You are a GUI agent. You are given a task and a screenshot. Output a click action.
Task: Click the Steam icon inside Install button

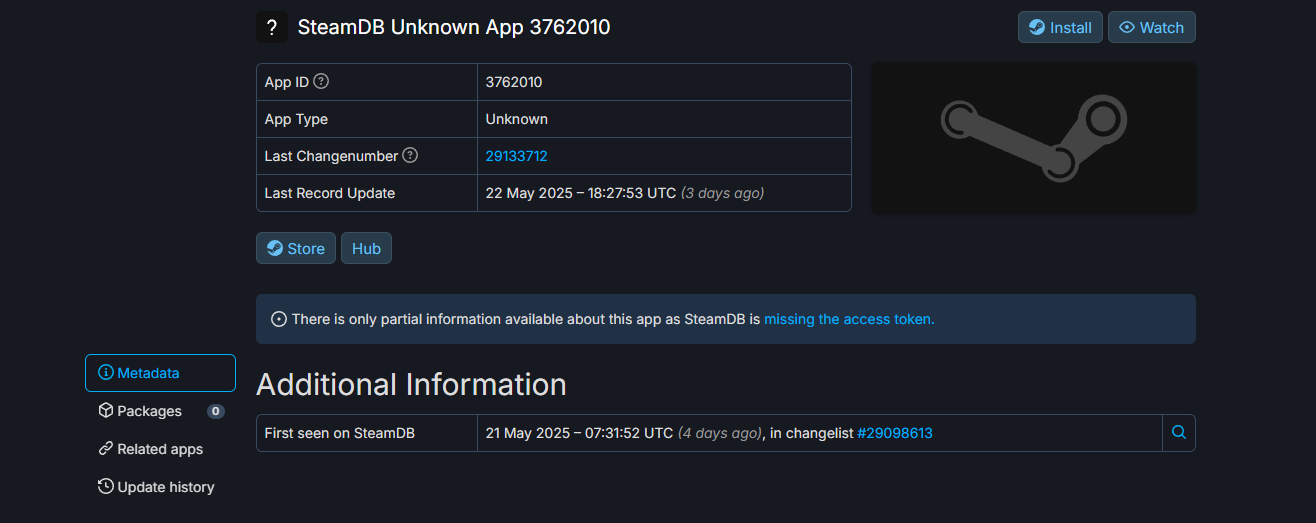(1037, 27)
